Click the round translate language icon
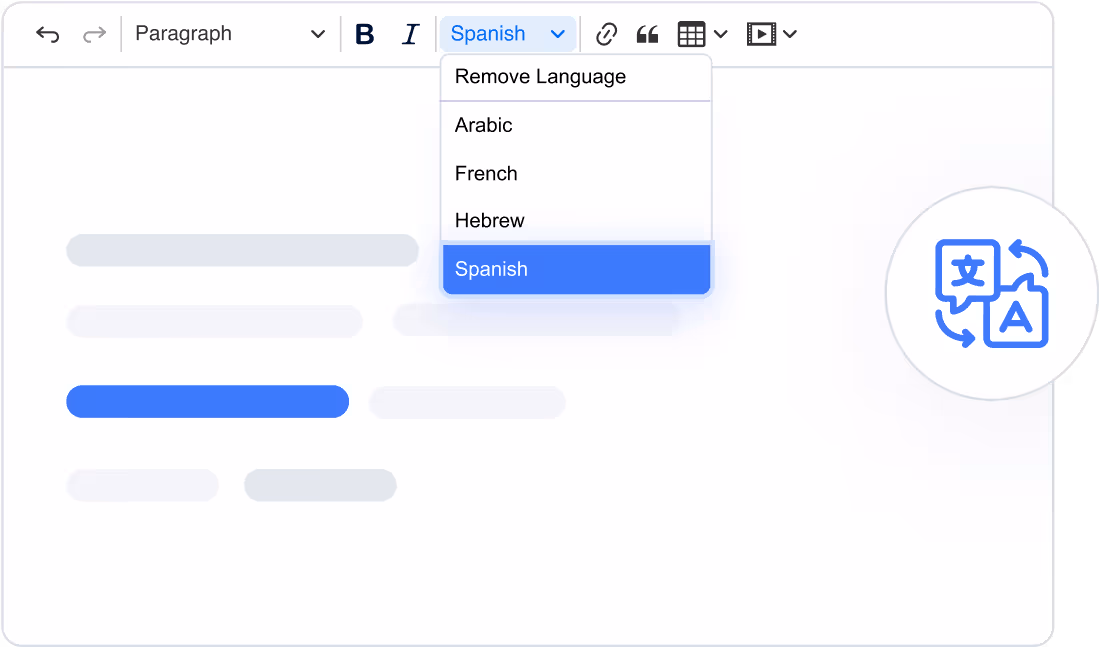The height and width of the screenshot is (647, 1099). pyautogui.click(x=991, y=293)
